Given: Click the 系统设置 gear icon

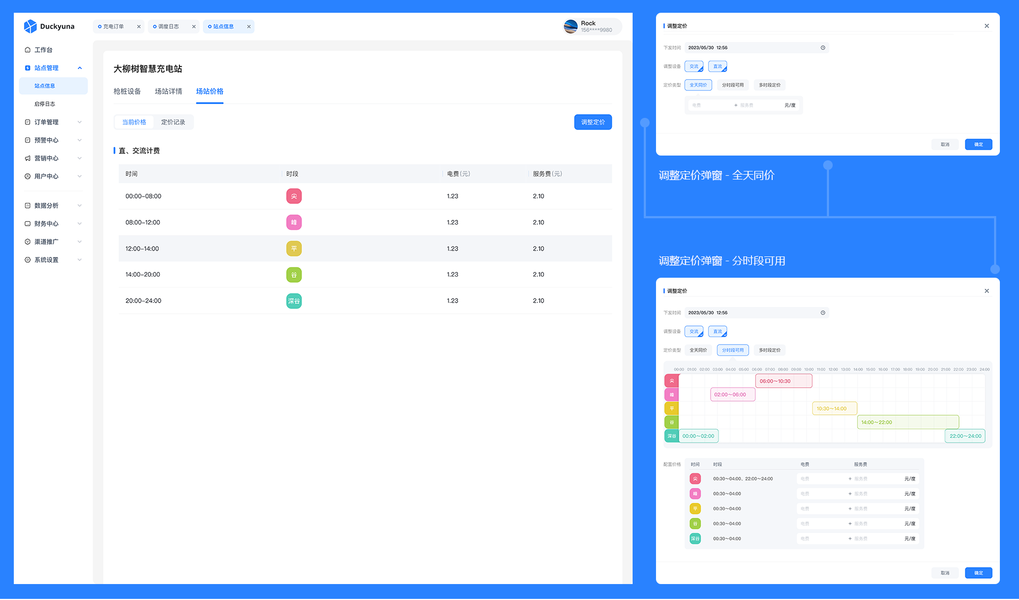Looking at the screenshot, I should 27,260.
